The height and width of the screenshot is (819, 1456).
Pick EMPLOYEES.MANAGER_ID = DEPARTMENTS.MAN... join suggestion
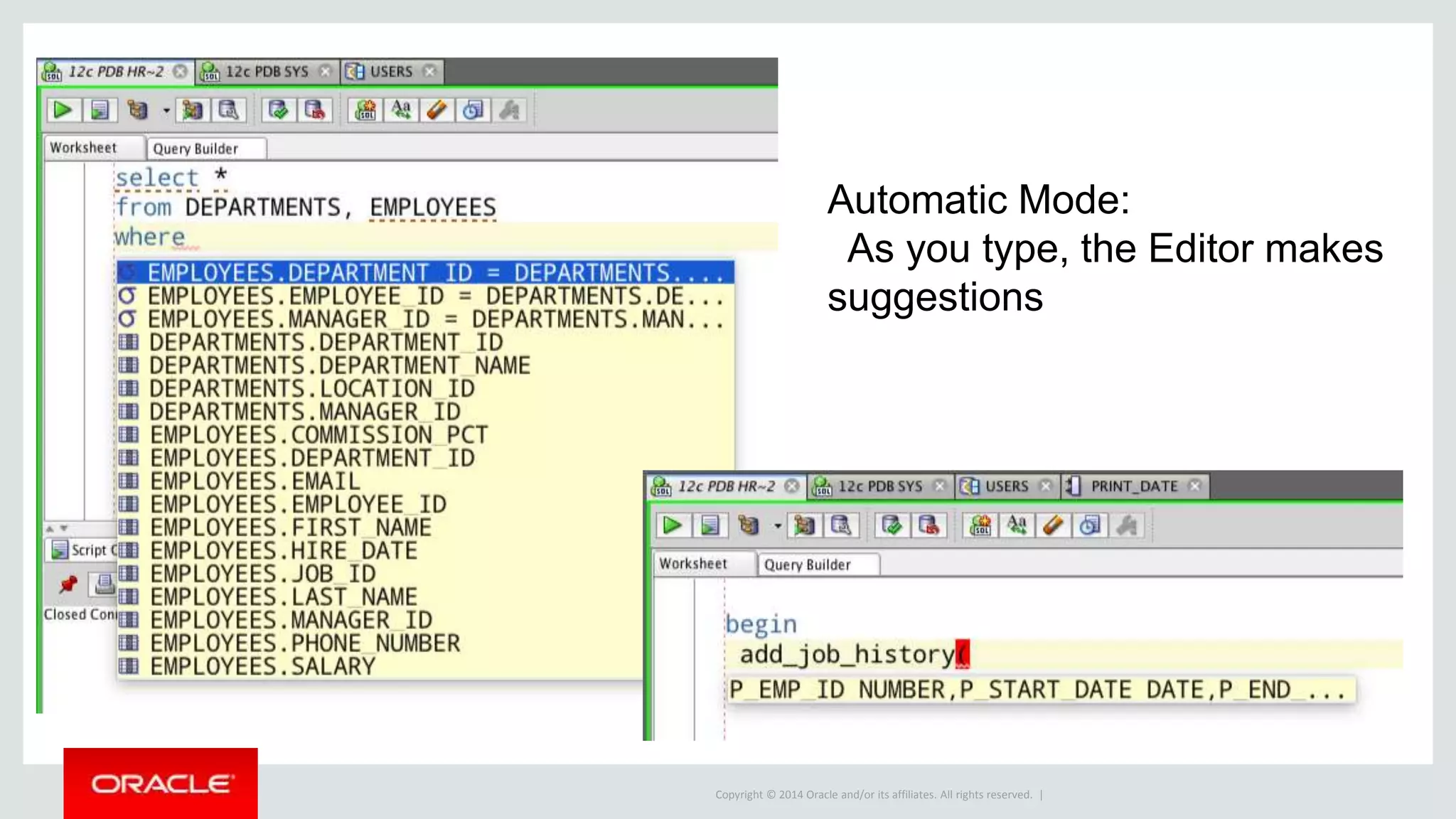425,319
